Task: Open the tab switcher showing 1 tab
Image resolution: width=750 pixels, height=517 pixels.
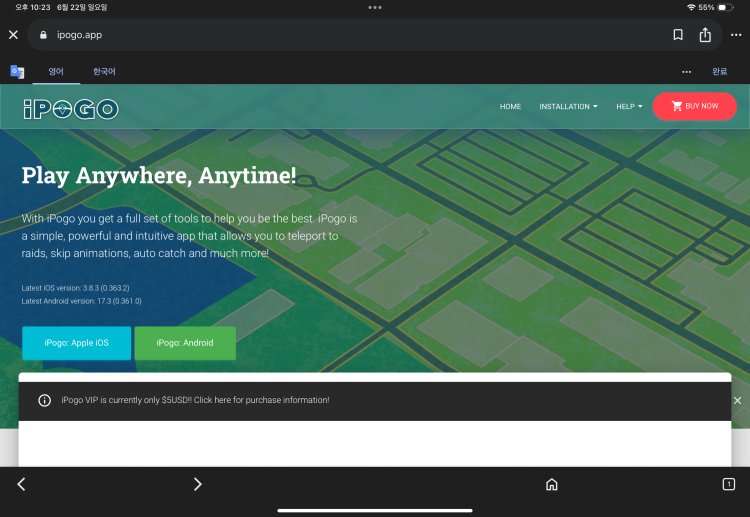Action: [728, 484]
